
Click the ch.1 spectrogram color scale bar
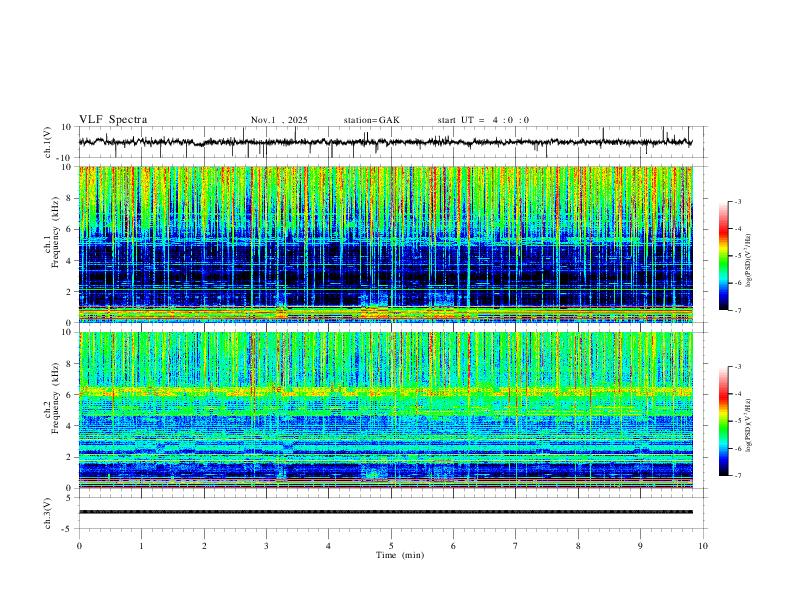(724, 256)
